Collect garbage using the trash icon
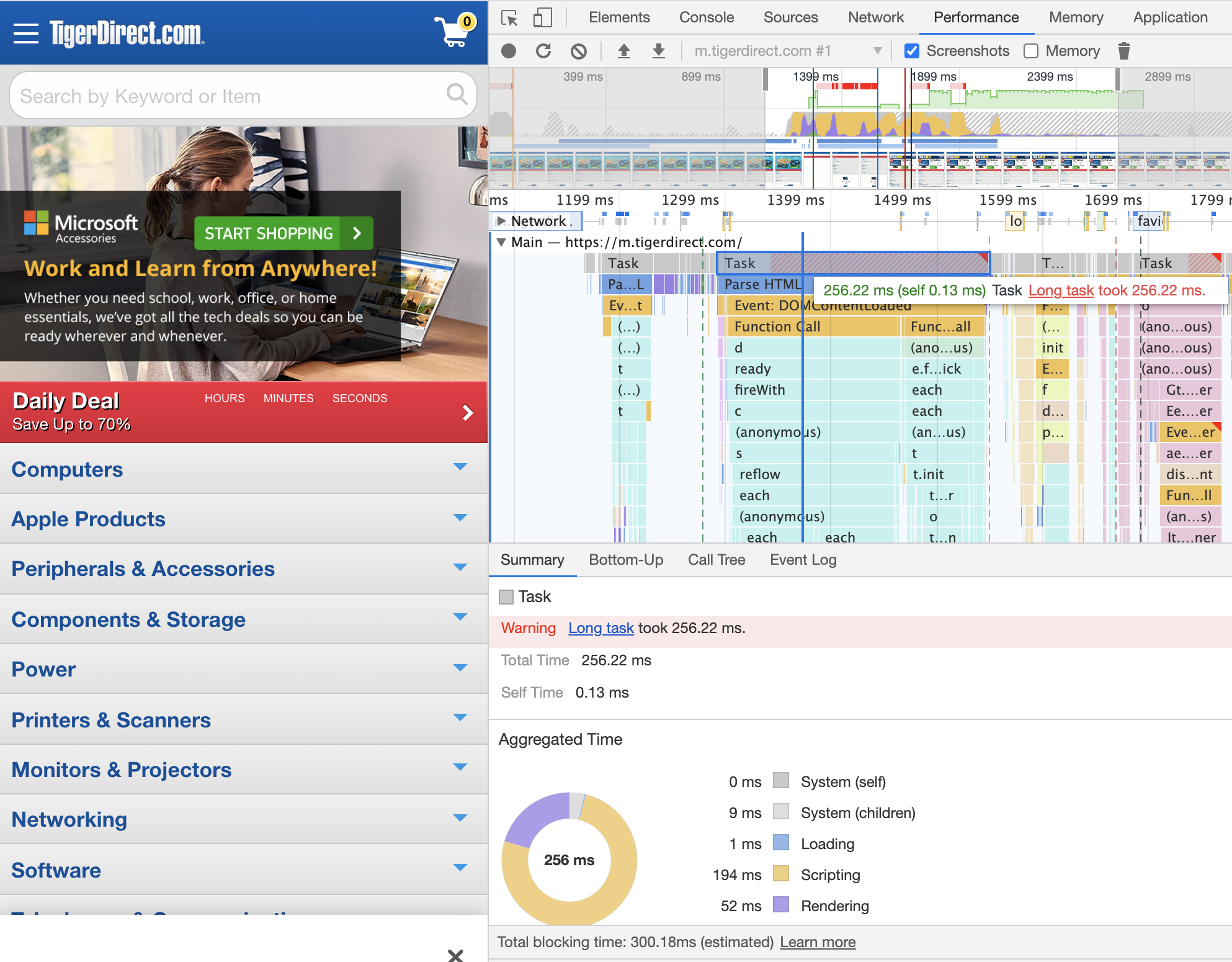 pyautogui.click(x=1123, y=51)
